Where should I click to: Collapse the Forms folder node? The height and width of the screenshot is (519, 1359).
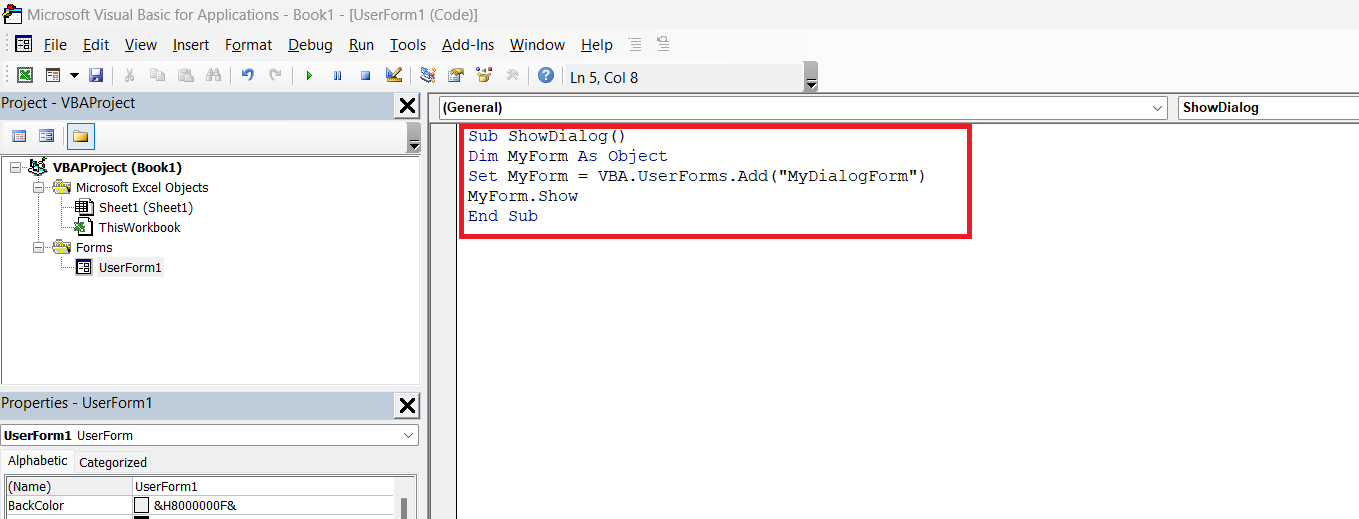click(x=38, y=247)
